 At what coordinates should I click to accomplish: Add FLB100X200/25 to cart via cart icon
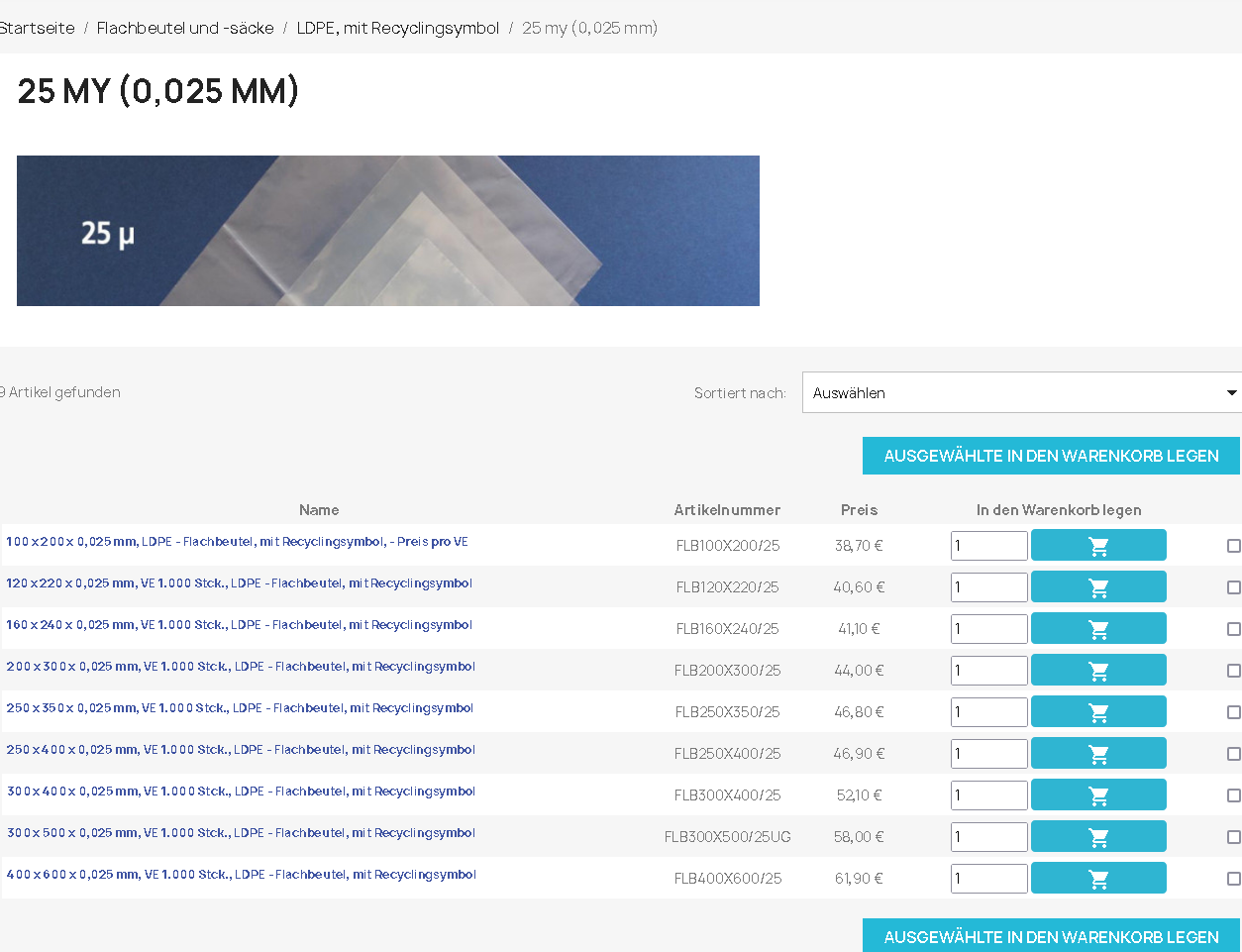click(1097, 546)
